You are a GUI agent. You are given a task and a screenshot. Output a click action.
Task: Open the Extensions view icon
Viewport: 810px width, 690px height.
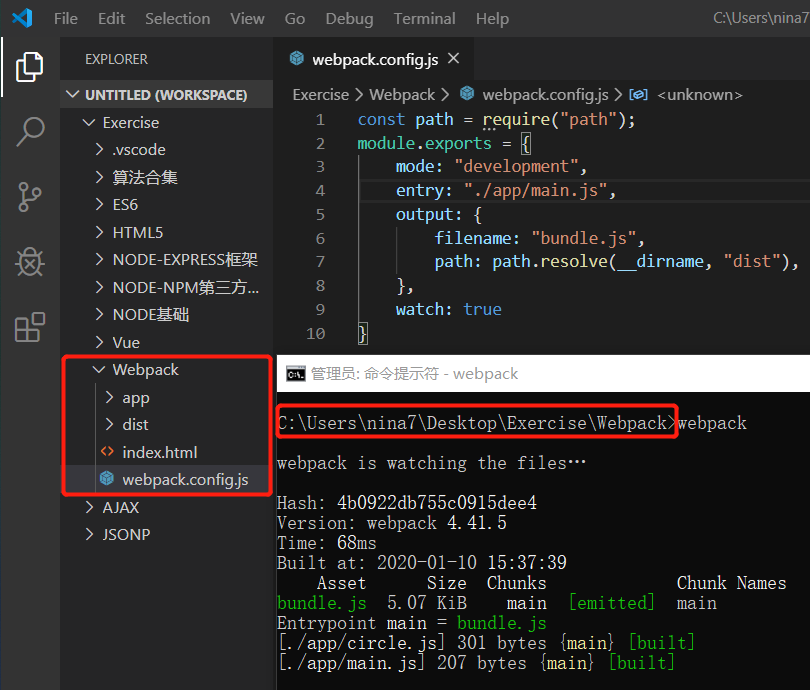(30, 327)
